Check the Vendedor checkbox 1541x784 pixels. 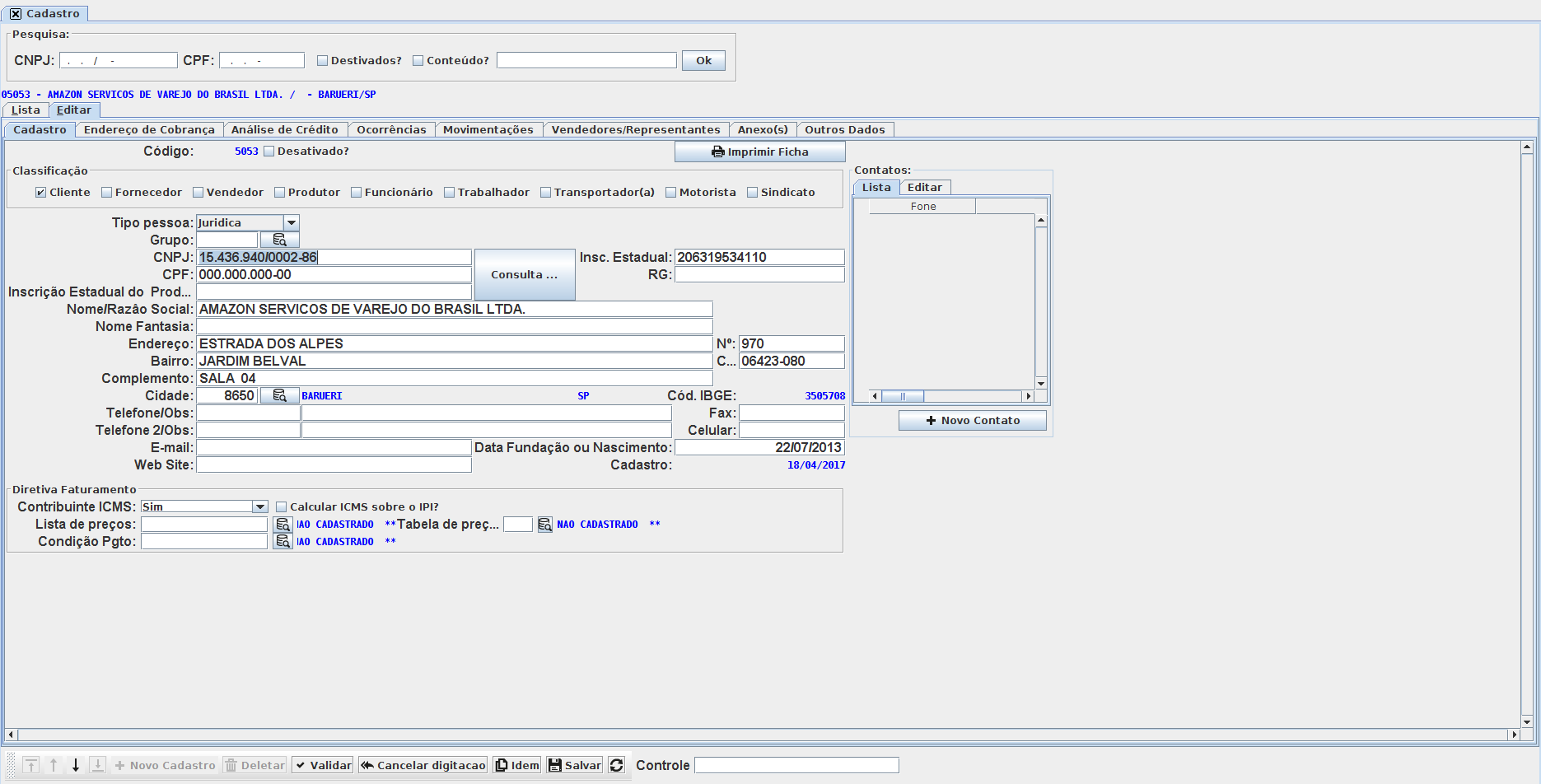pos(198,193)
